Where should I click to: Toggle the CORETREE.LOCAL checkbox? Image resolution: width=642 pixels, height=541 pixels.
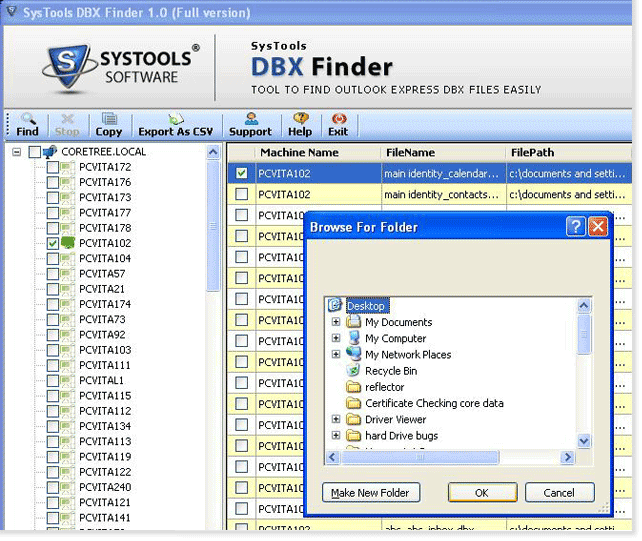click(x=35, y=152)
